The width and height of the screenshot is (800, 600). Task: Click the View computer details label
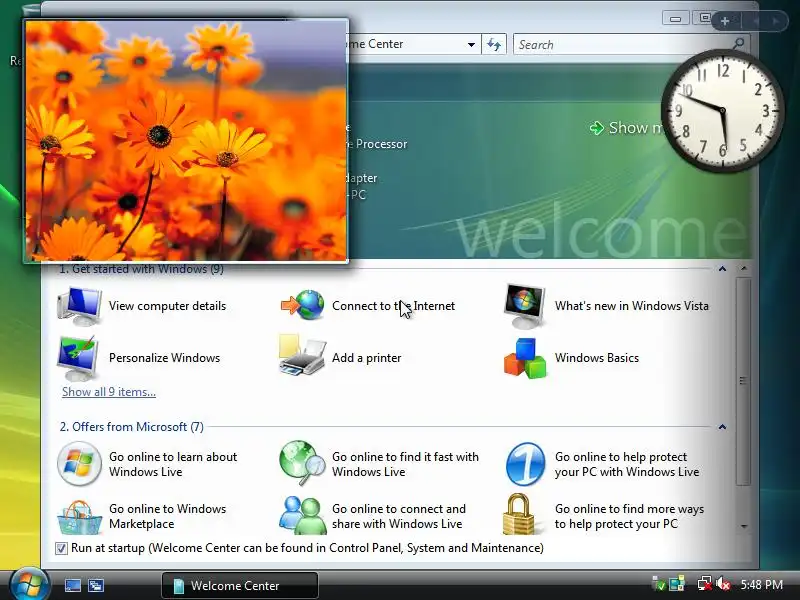point(167,306)
